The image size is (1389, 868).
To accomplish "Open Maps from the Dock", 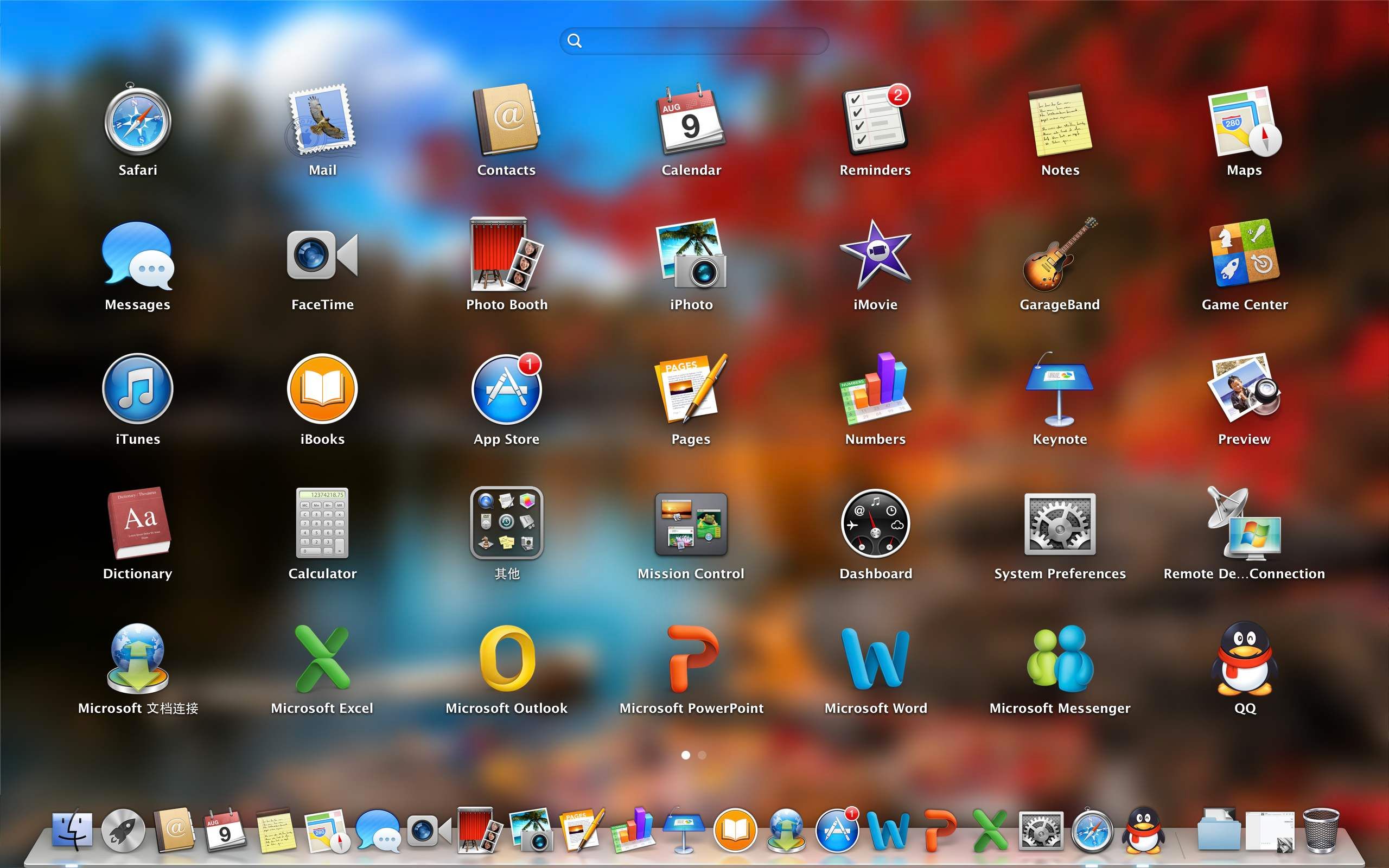I will click(x=327, y=830).
